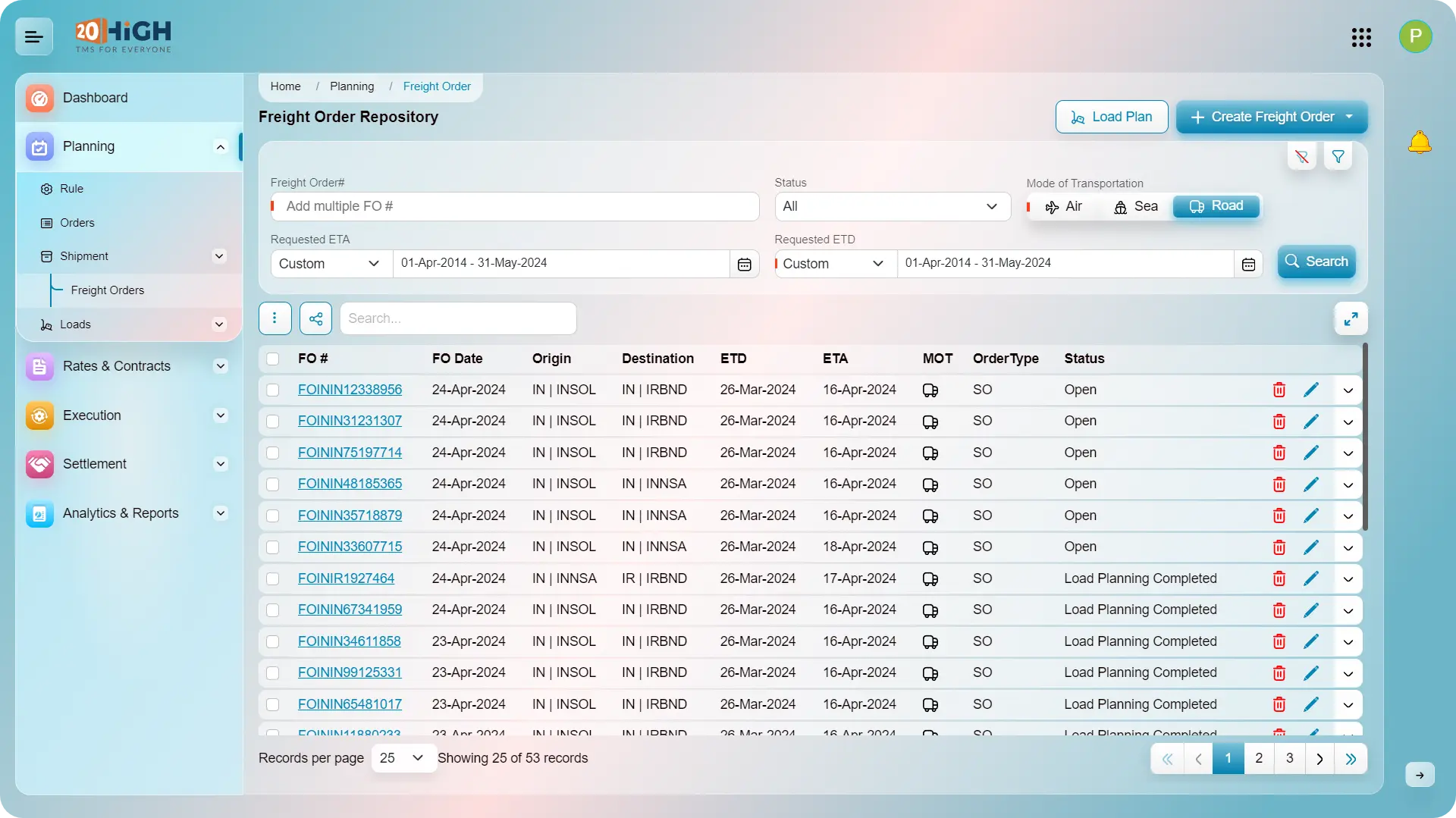Open the Status dropdown
The height and width of the screenshot is (818, 1456).
click(893, 206)
